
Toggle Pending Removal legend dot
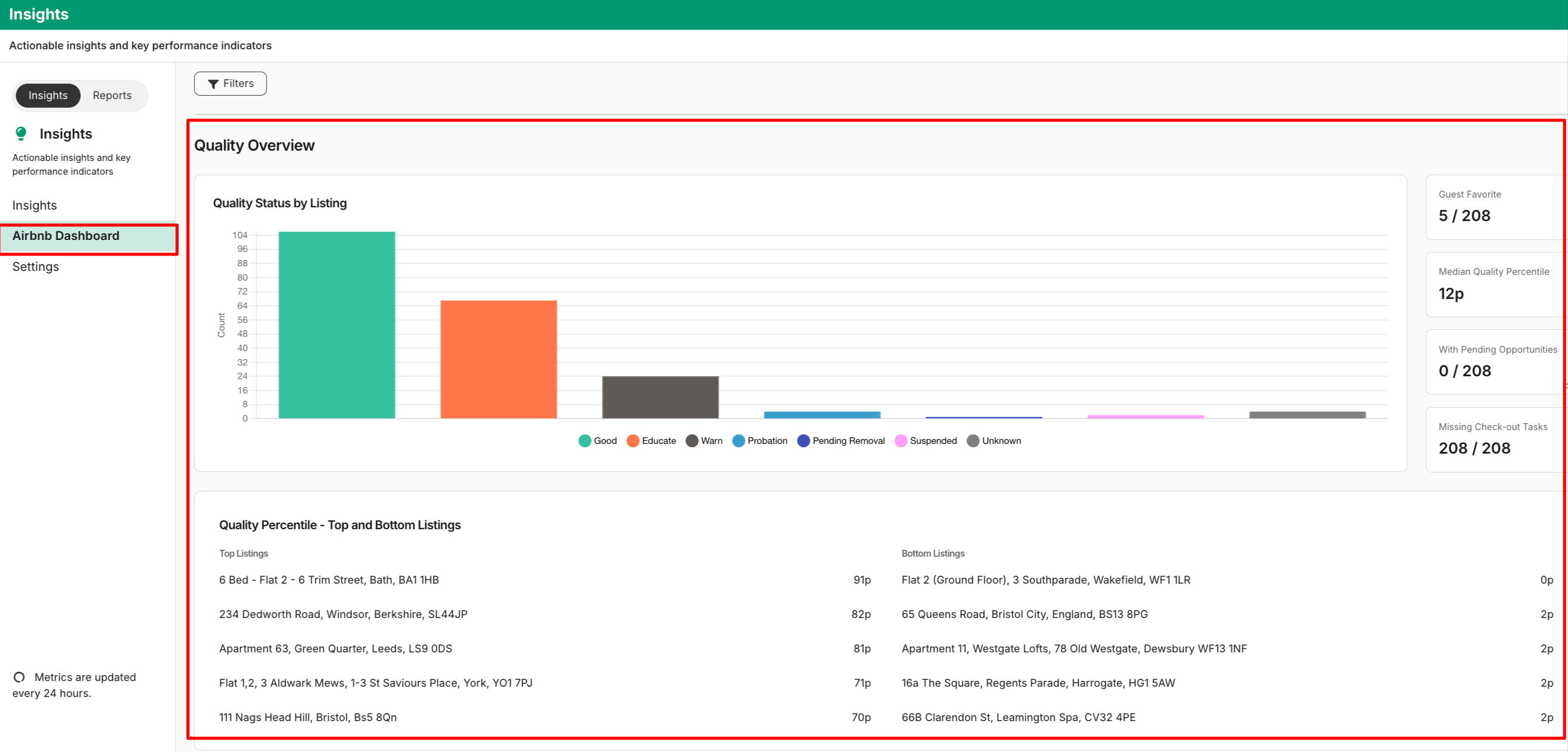(803, 440)
